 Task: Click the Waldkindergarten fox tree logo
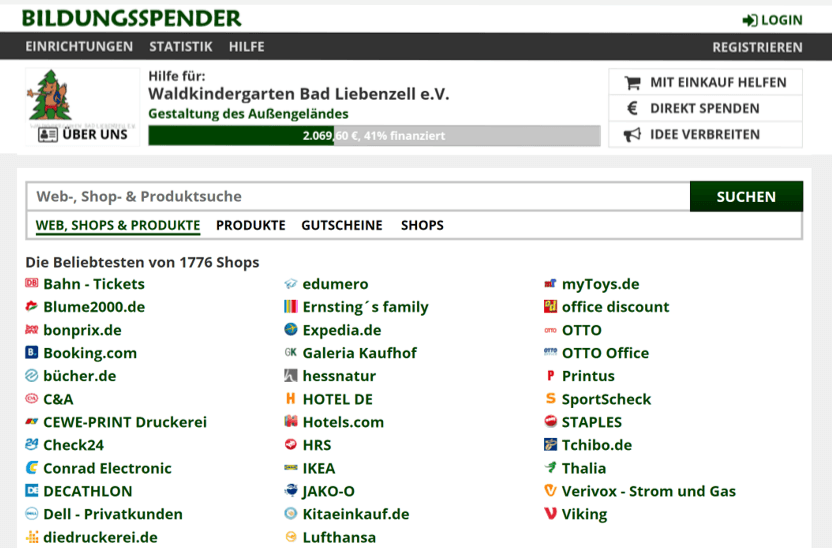tap(49, 95)
